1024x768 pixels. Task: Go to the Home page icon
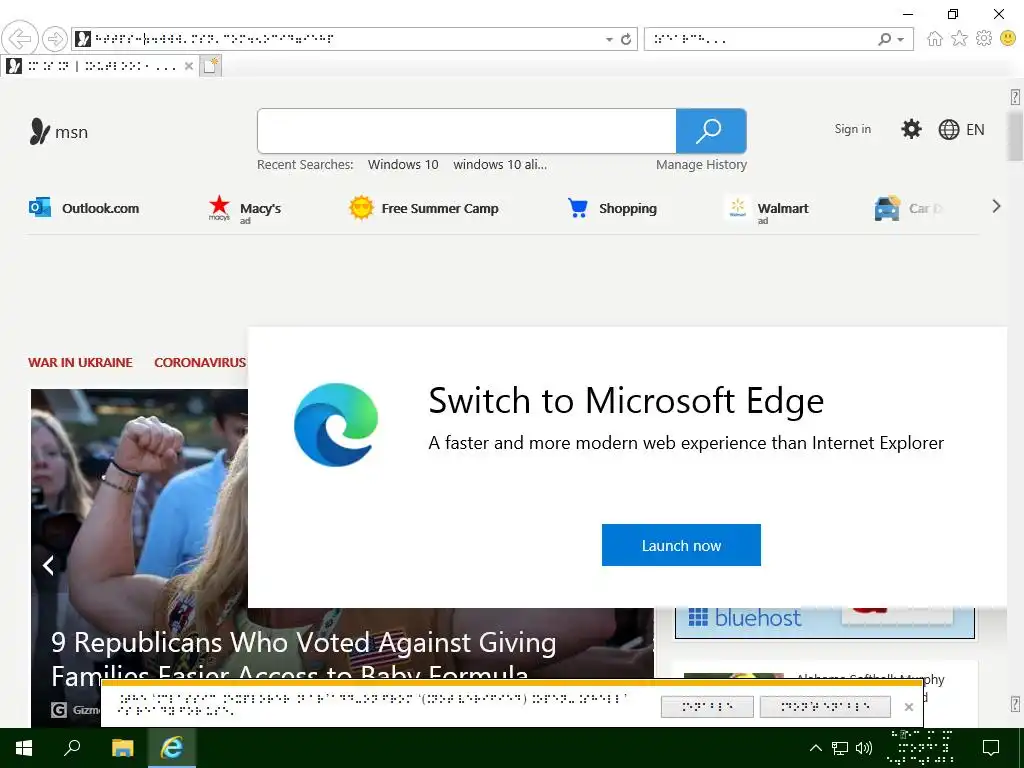coord(935,39)
